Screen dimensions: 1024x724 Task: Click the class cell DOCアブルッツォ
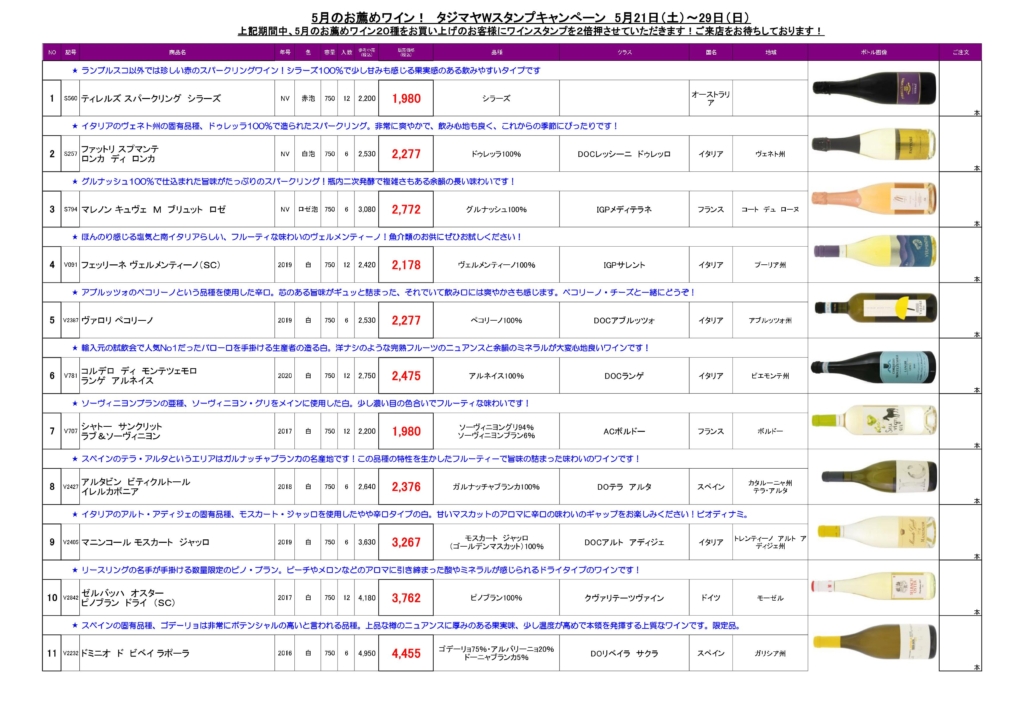point(624,321)
